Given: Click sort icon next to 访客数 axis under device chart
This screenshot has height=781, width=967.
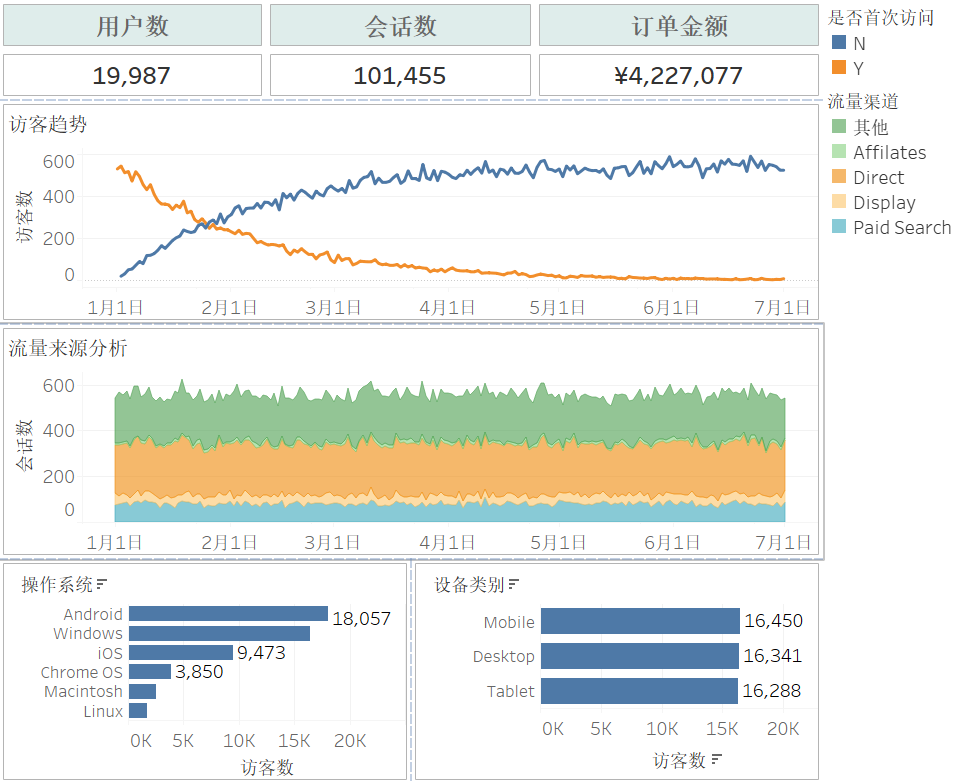Looking at the screenshot, I should pos(716,759).
